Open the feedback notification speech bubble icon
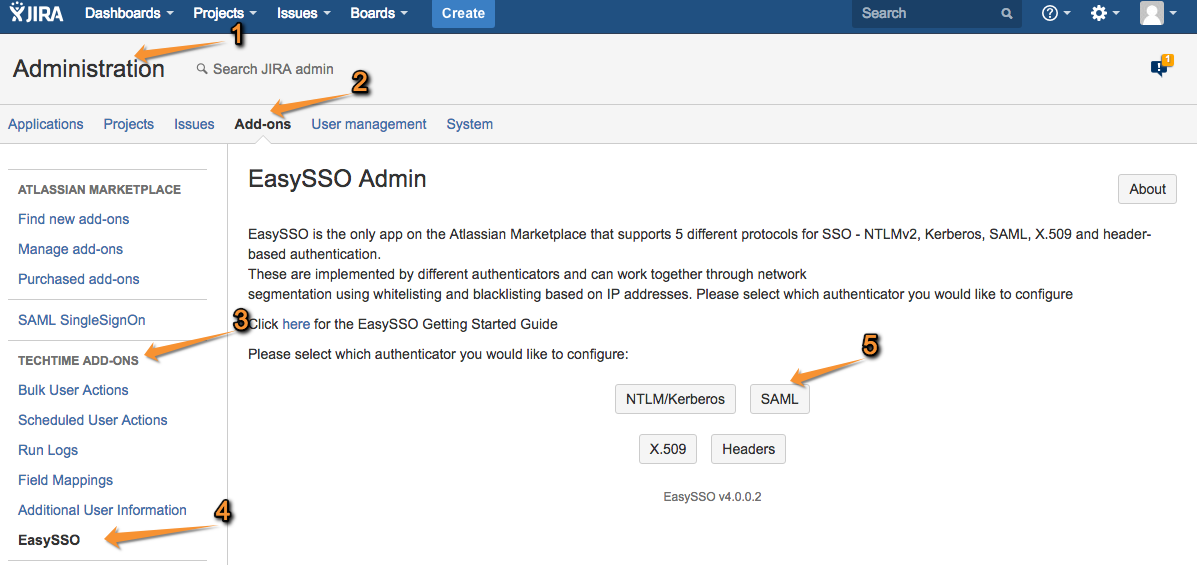Image resolution: width=1197 pixels, height=565 pixels. 1161,66
